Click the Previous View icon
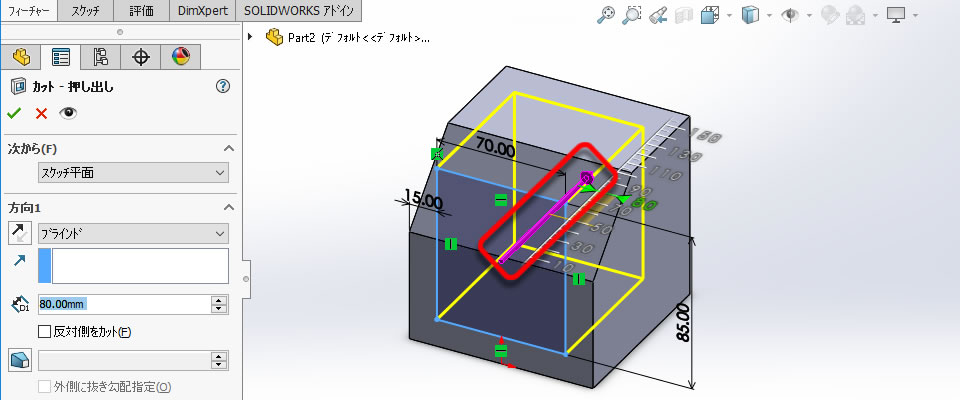The image size is (960, 400). tap(657, 15)
